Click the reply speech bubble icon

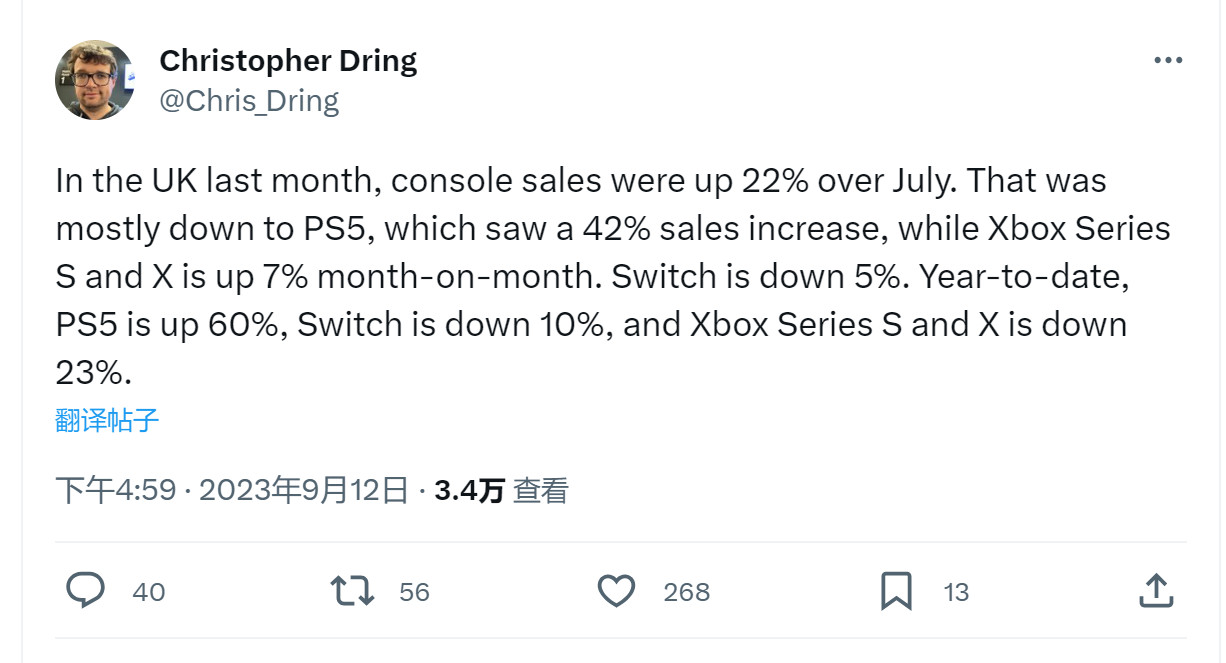click(x=86, y=591)
